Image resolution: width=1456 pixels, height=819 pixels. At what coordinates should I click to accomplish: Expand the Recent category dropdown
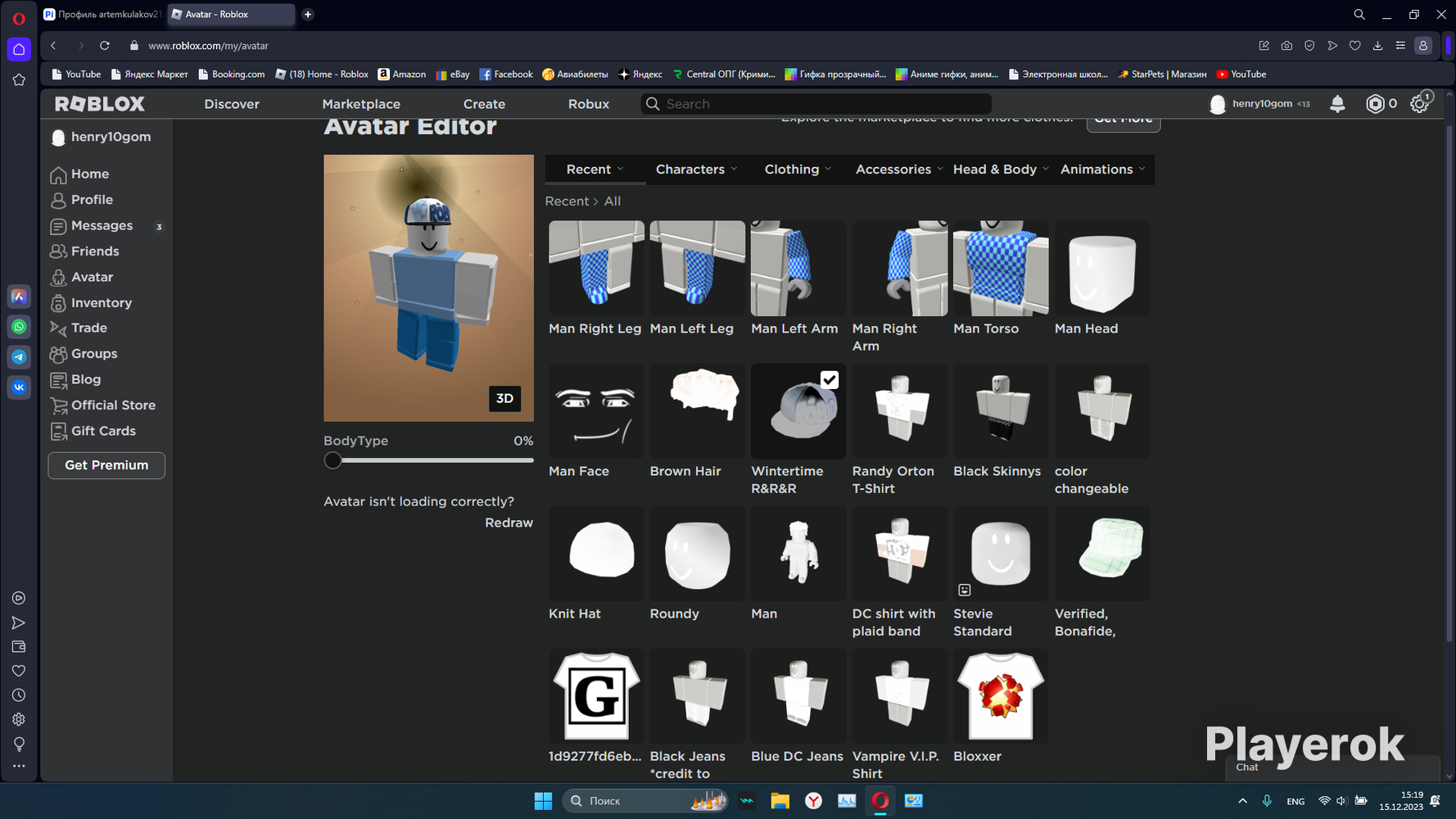[x=595, y=170]
